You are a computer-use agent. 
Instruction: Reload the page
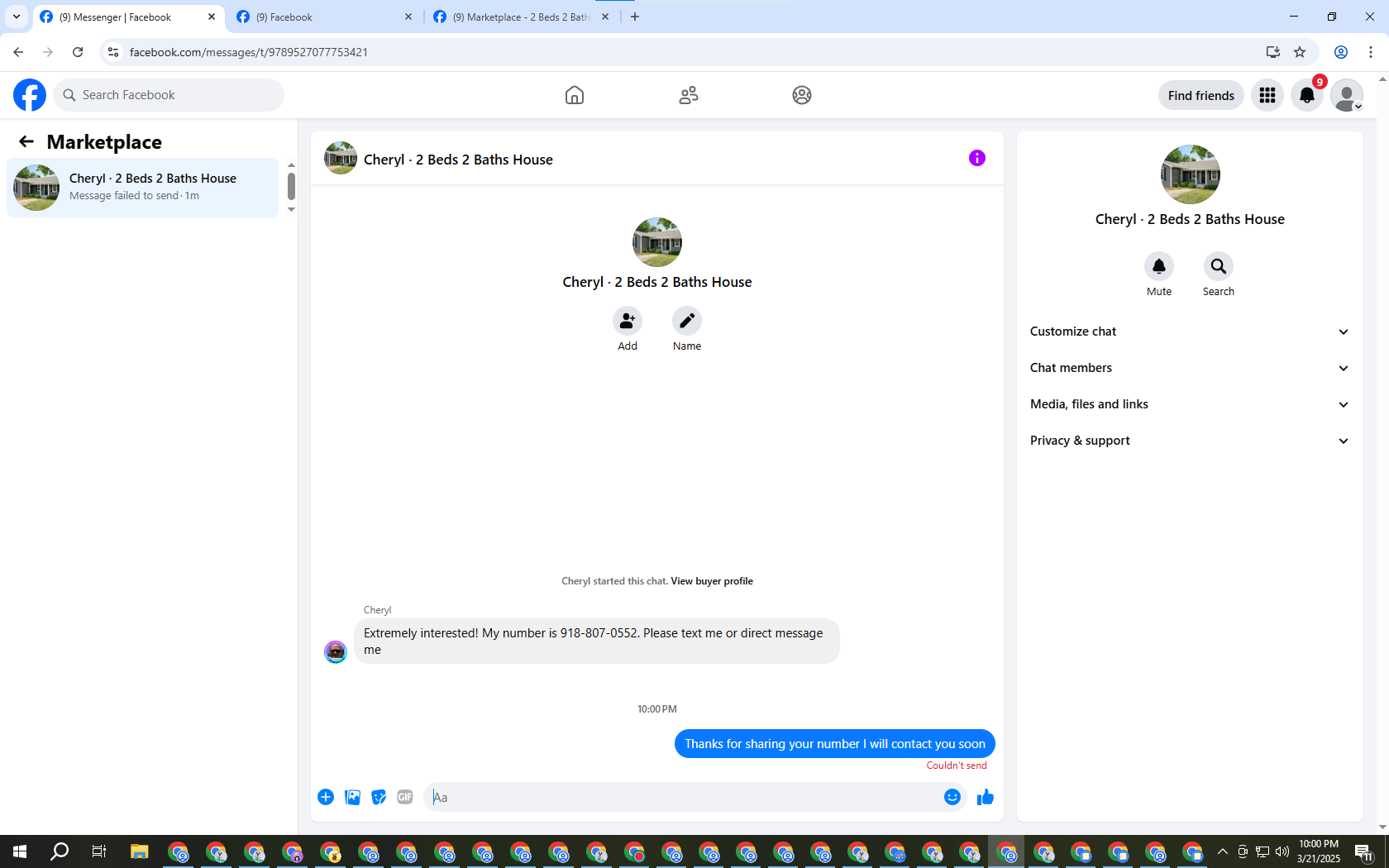point(78,52)
